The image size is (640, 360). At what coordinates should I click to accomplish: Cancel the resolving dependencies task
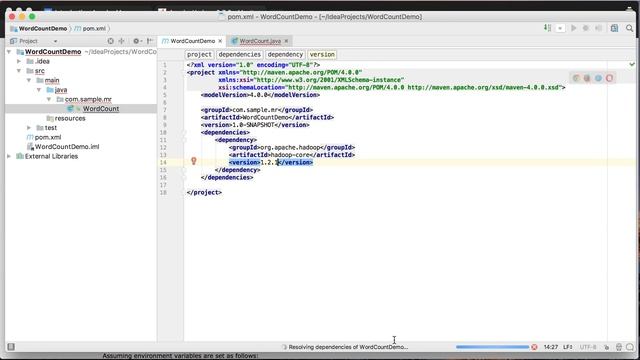click(x=534, y=347)
